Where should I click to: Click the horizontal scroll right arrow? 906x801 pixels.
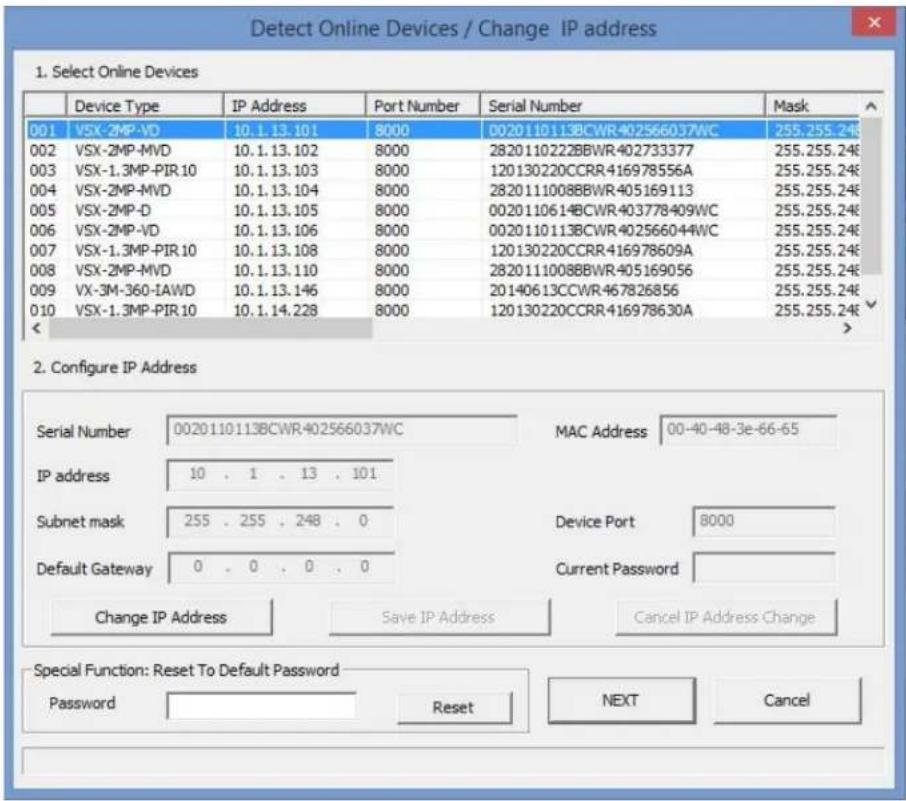point(847,328)
